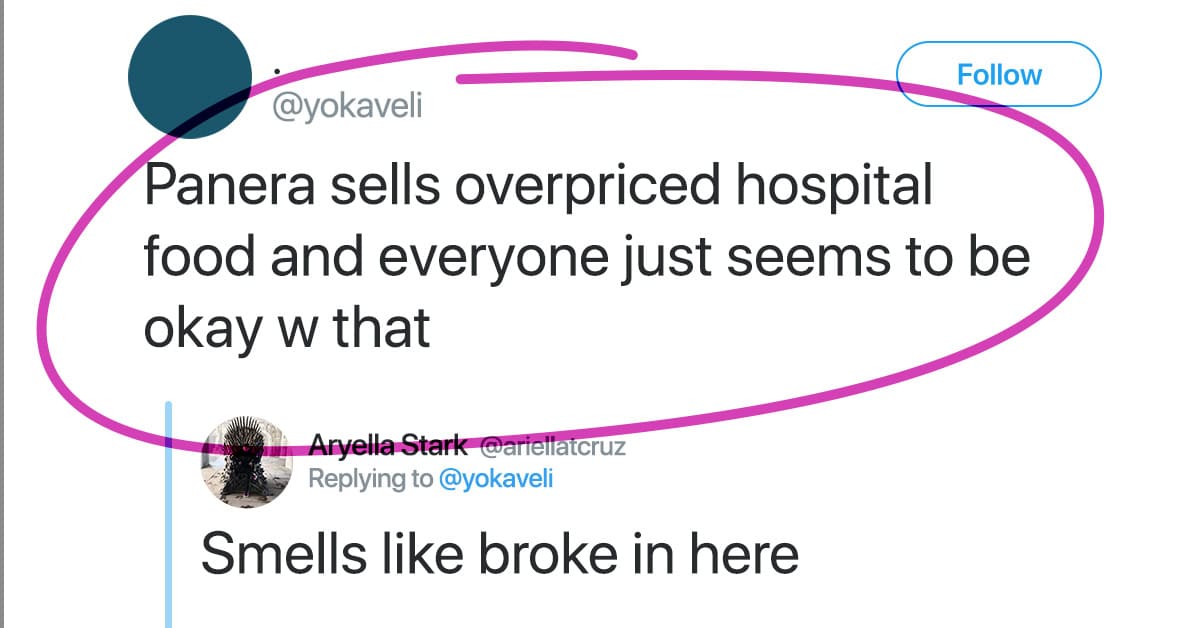
Task: Click the Follow button
Action: tap(999, 75)
